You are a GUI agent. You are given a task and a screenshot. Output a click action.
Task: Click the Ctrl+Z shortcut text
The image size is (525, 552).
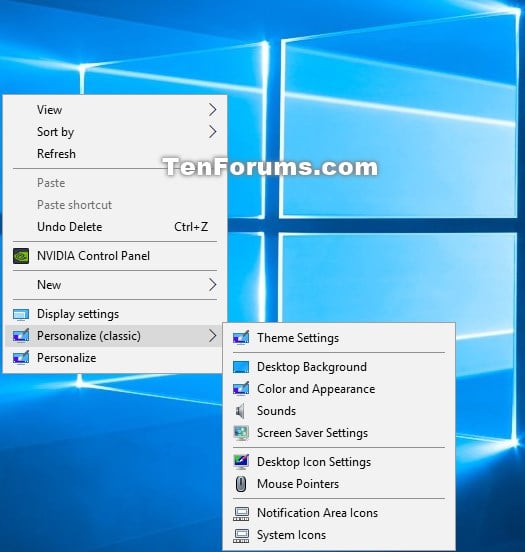click(191, 227)
